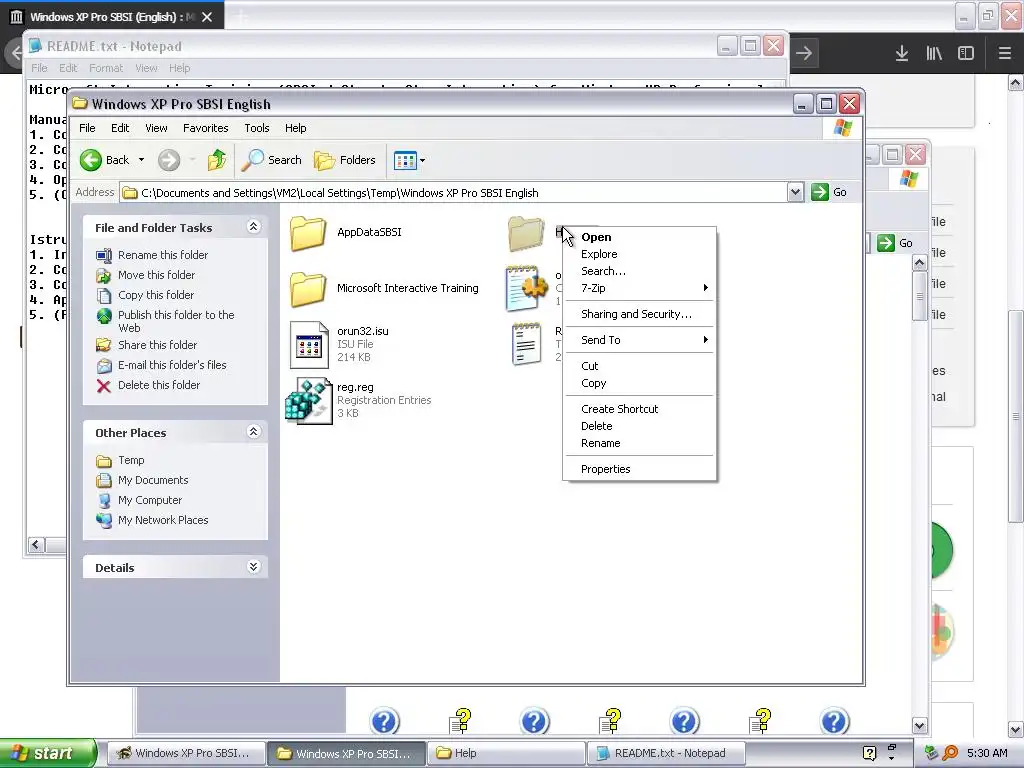1024x768 pixels.
Task: Click Delete this folder task
Action: click(x=159, y=385)
